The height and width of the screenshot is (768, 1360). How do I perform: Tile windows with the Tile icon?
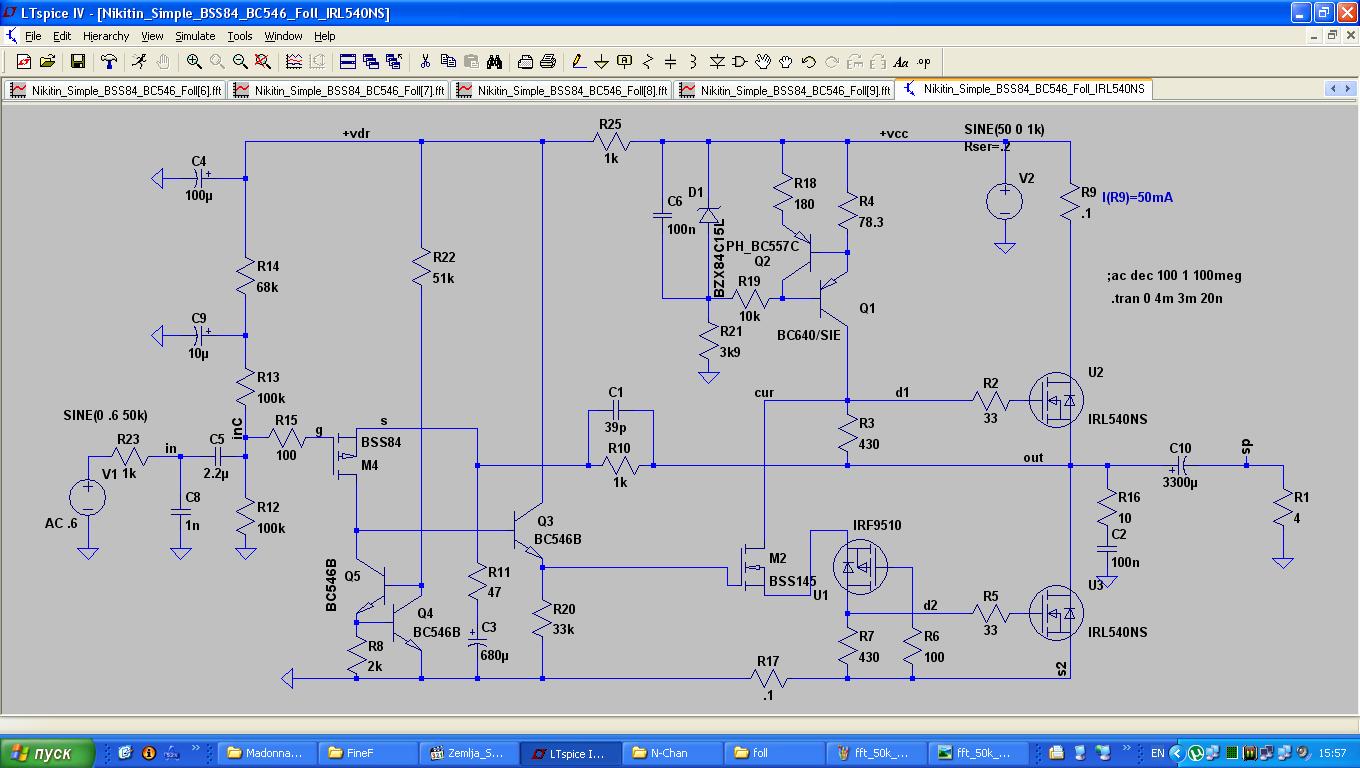pos(348,62)
